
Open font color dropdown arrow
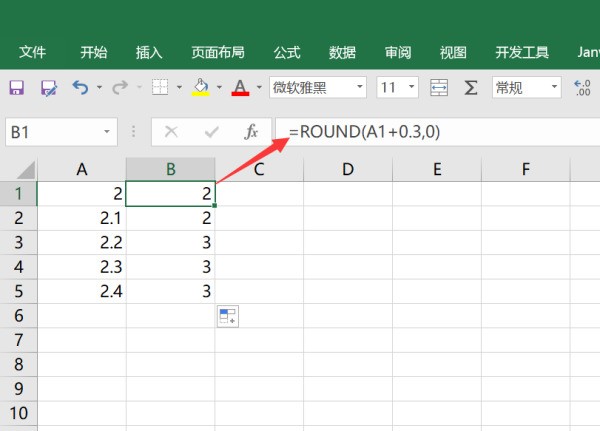point(259,87)
